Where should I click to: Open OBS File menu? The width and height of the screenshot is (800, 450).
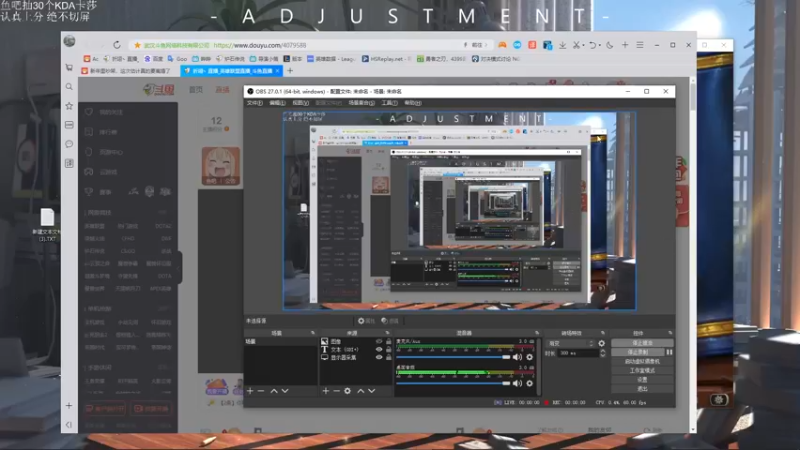[x=255, y=103]
